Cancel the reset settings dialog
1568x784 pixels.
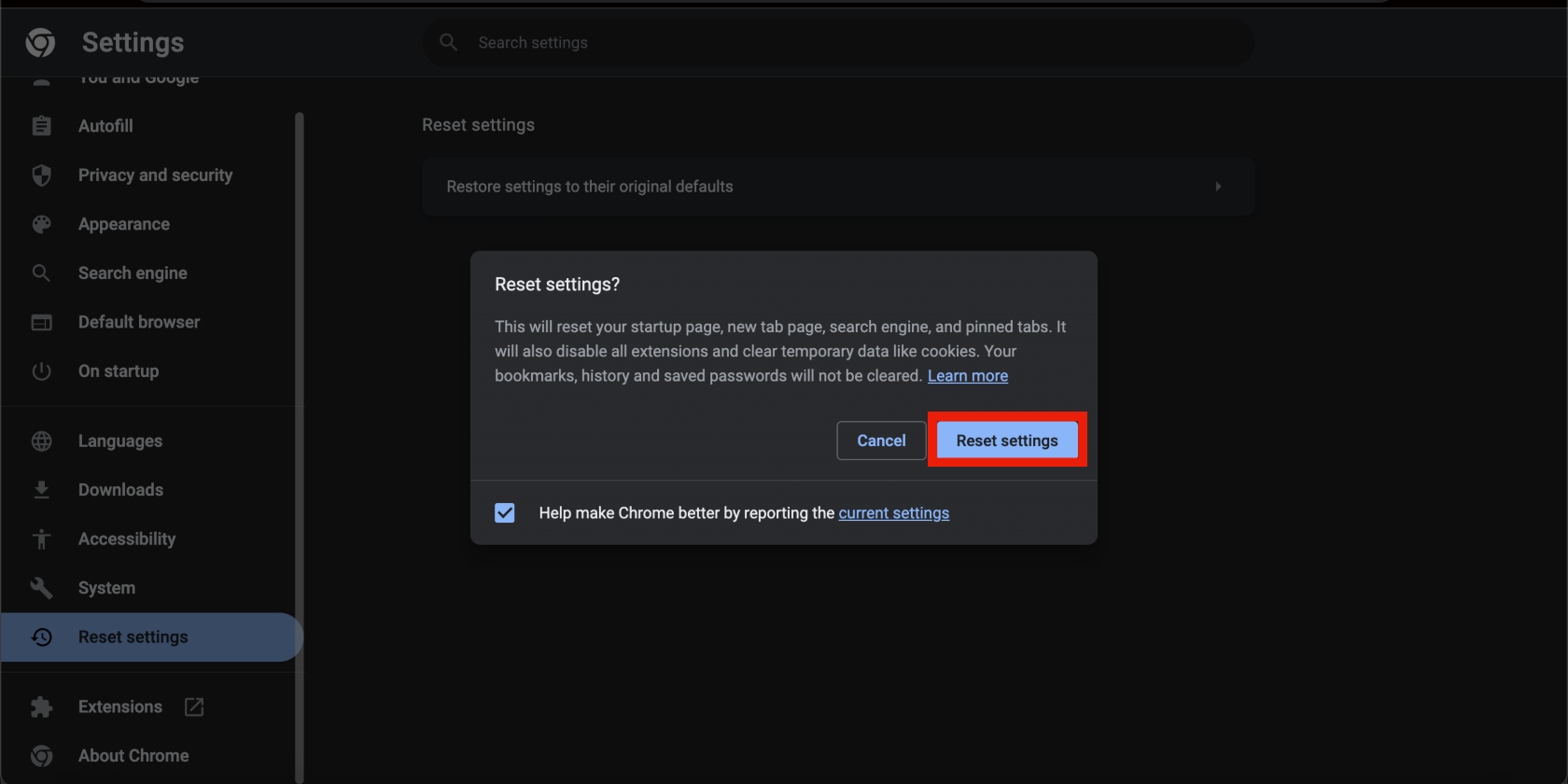[881, 441]
